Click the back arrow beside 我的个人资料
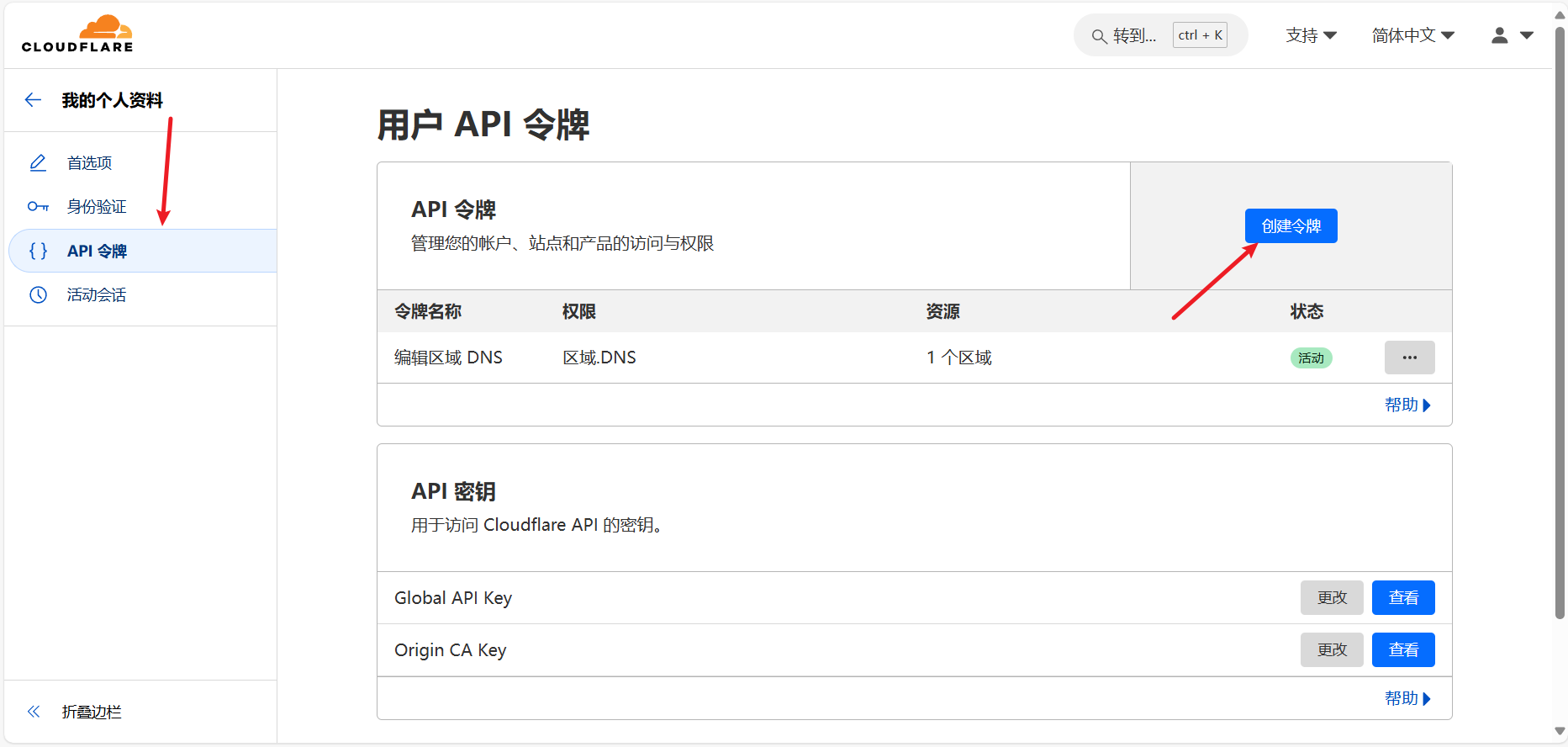 point(33,100)
